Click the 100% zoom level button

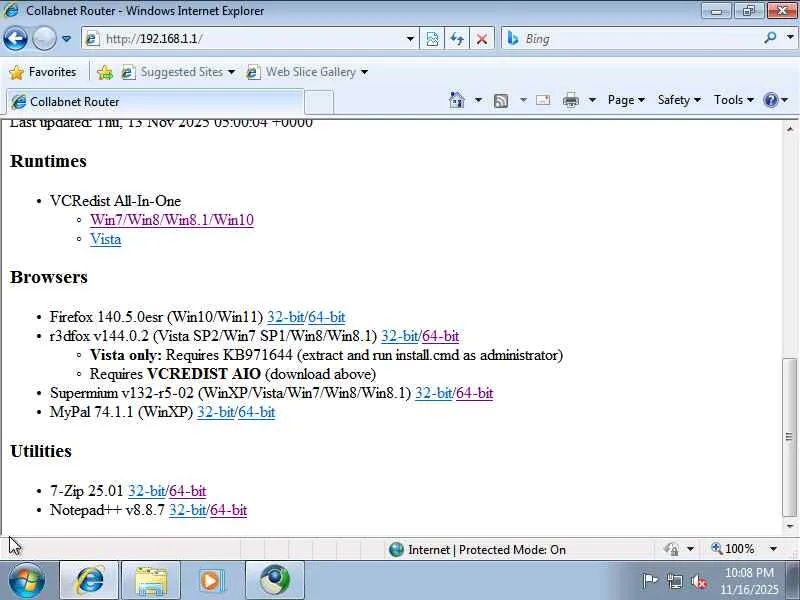tap(733, 549)
